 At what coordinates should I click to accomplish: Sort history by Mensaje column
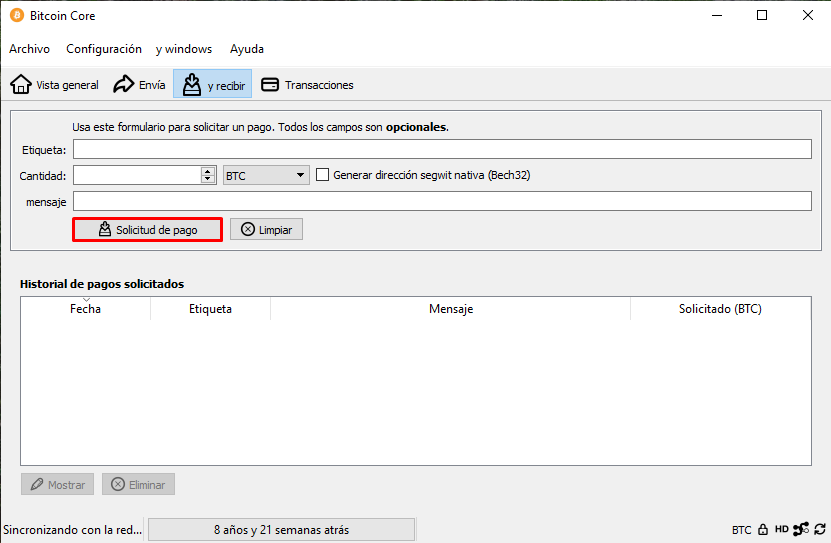point(450,308)
